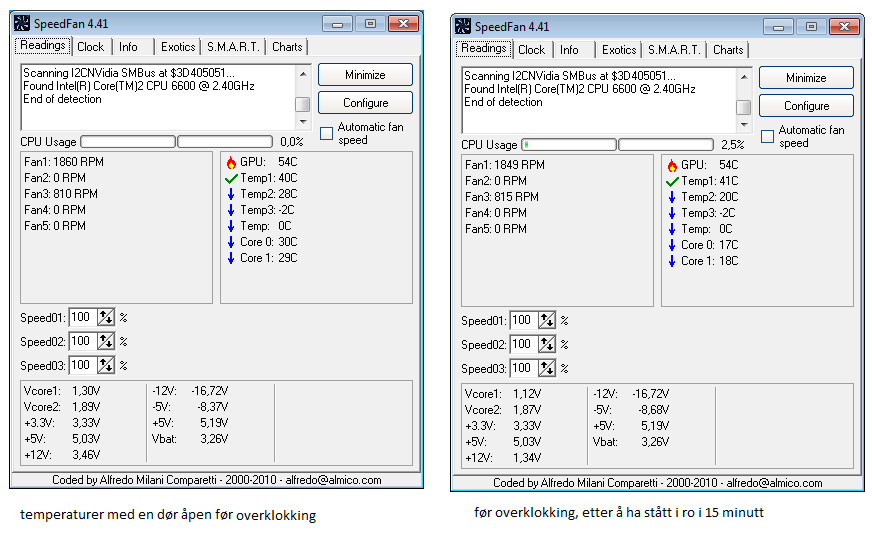Click the green checkmark beside Temp1: 41C

tap(672, 181)
